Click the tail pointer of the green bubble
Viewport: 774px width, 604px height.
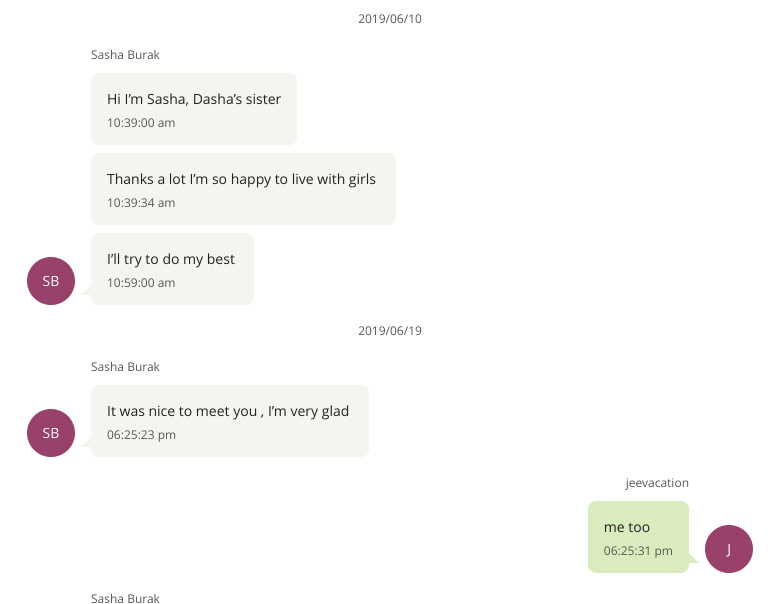point(693,560)
